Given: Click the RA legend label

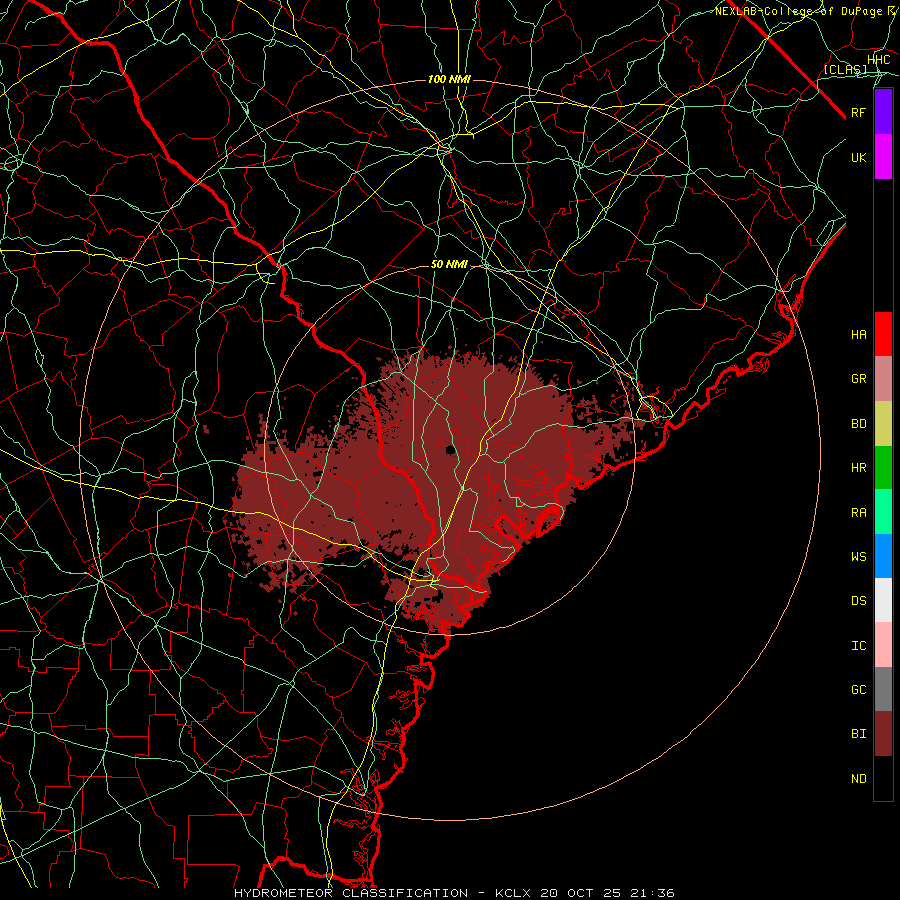Looking at the screenshot, I should [859, 513].
